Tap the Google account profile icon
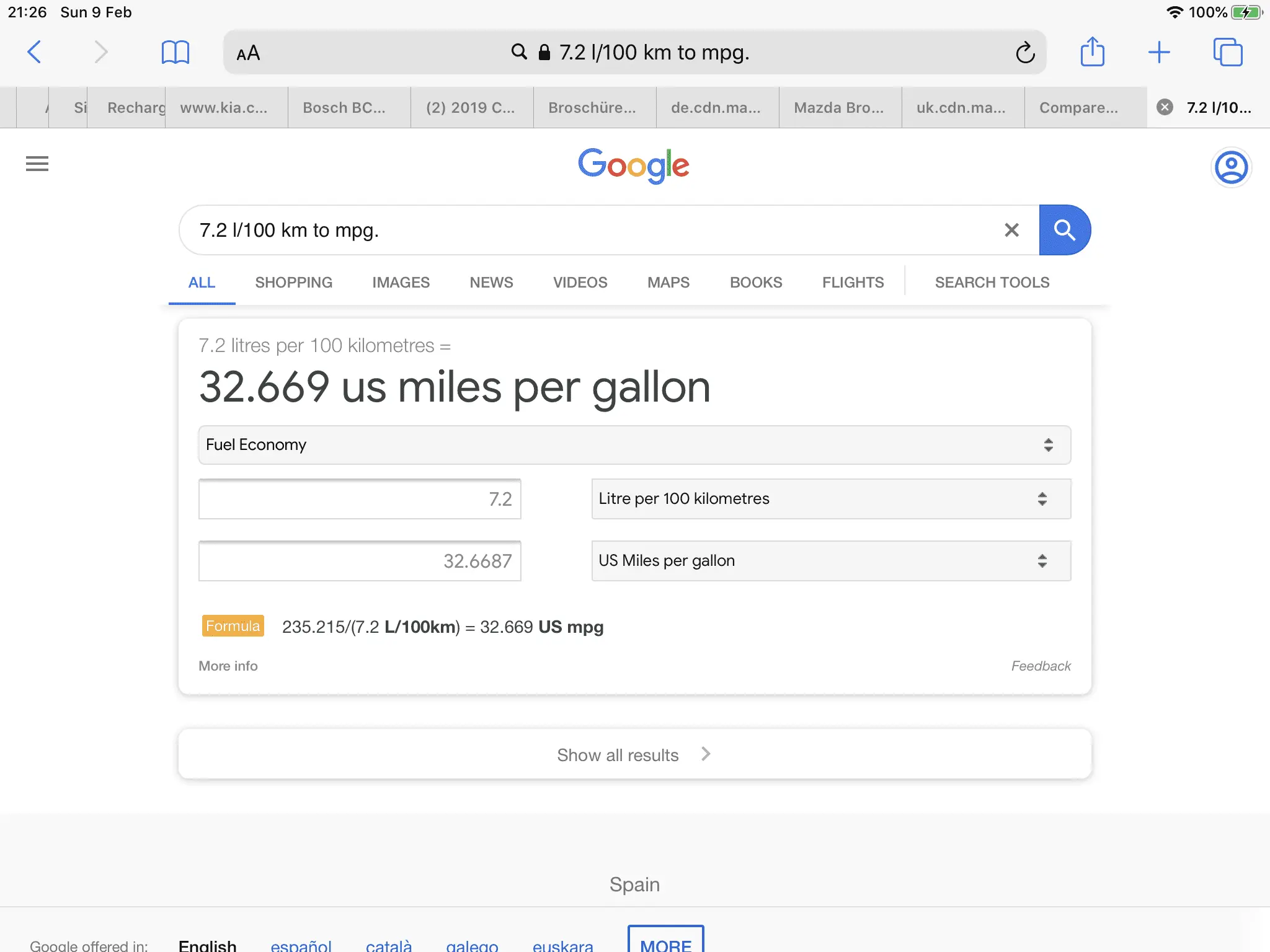1270x952 pixels. point(1231,167)
